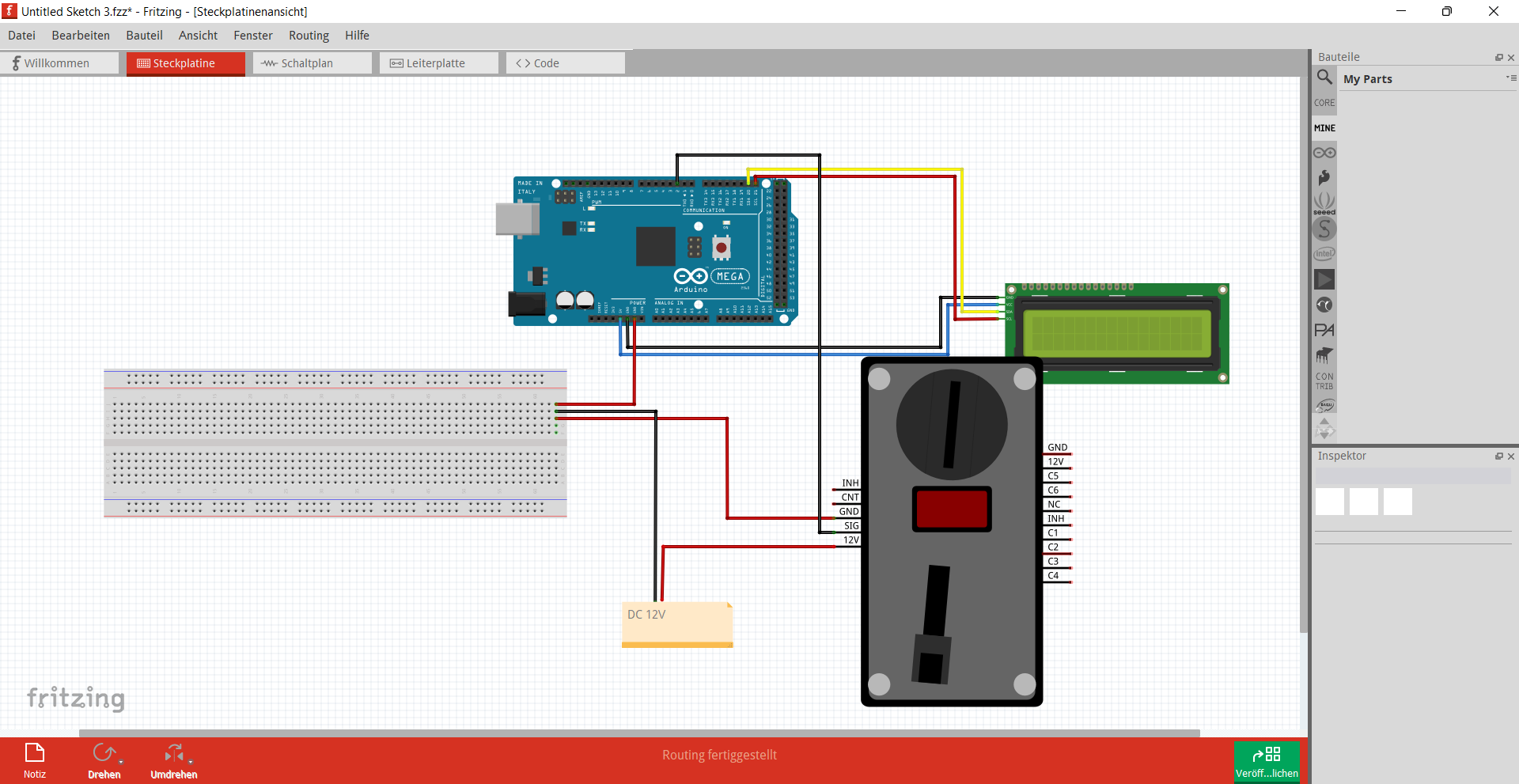
Task: Click the DC 12V note on canvas
Action: point(677,624)
